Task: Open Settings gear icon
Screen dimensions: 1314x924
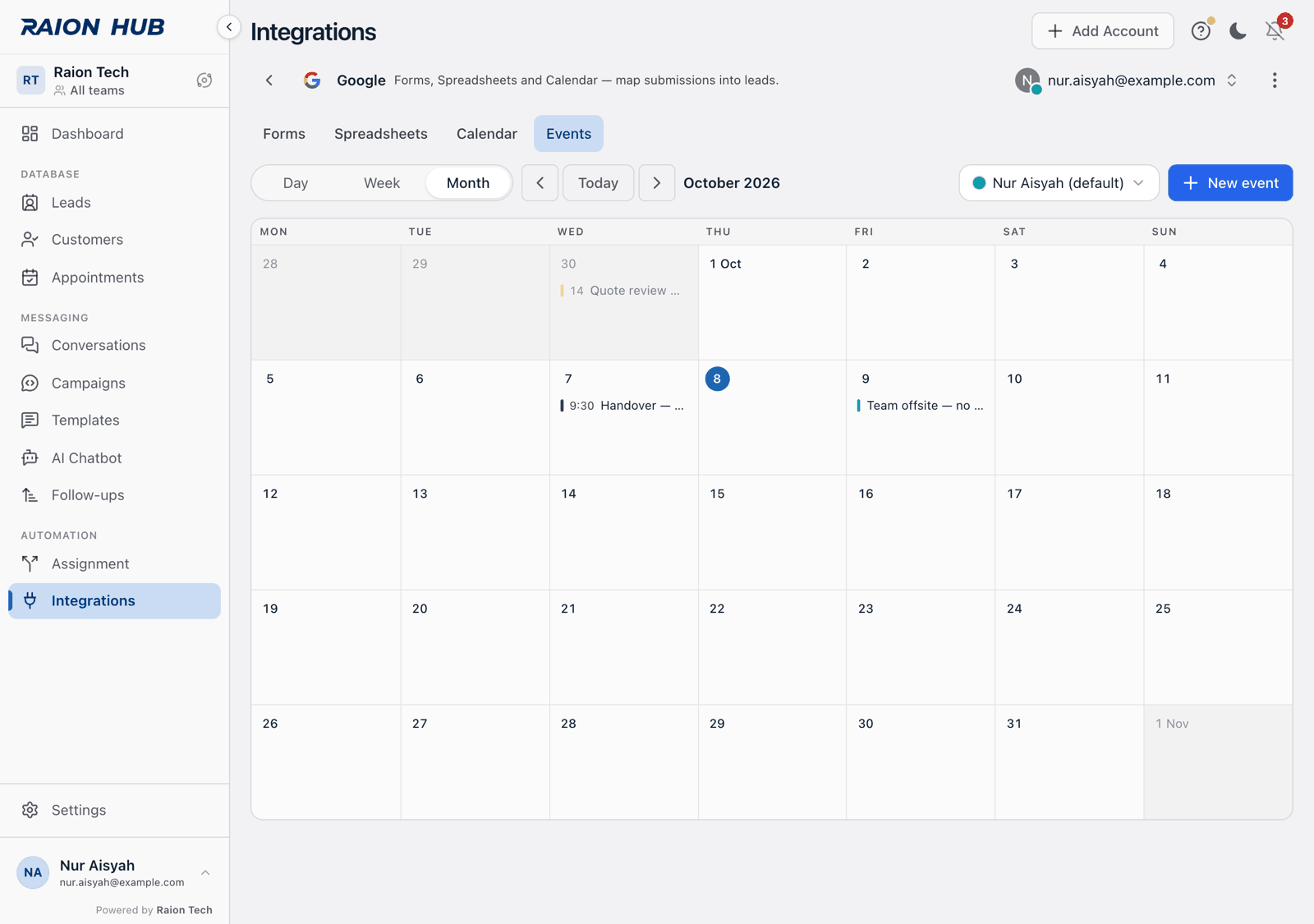Action: (30, 810)
